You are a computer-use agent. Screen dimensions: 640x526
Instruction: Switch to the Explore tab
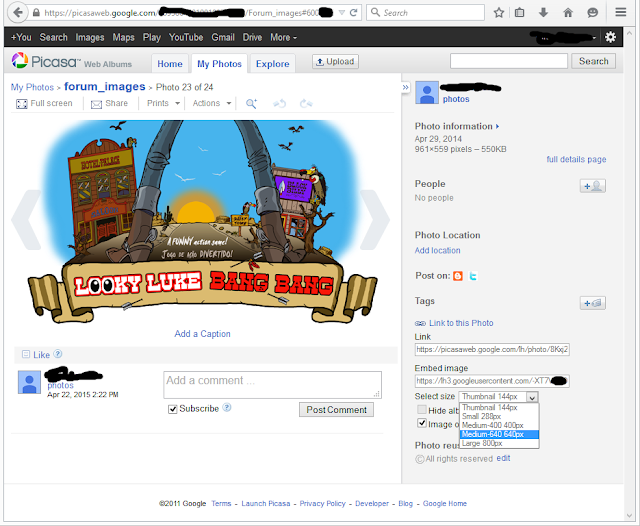(272, 64)
